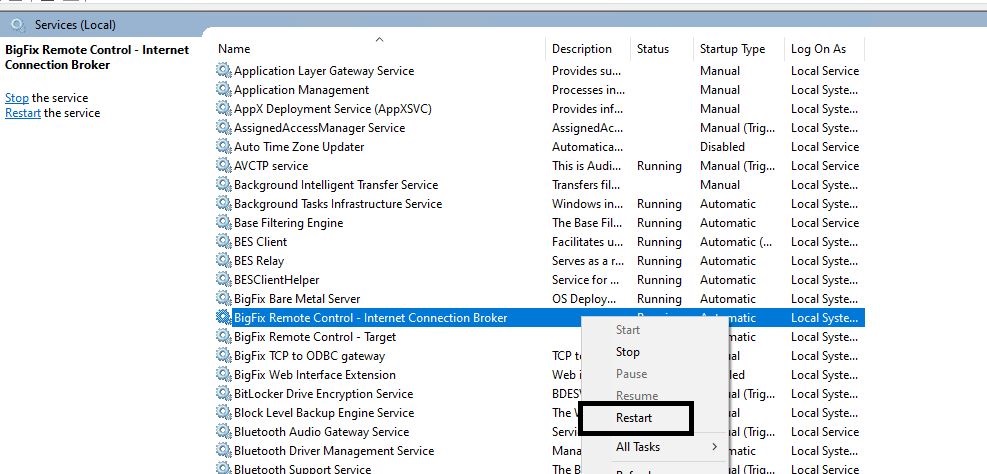The height and width of the screenshot is (474, 987).
Task: Choose Stop in the context menu
Action: [628, 351]
